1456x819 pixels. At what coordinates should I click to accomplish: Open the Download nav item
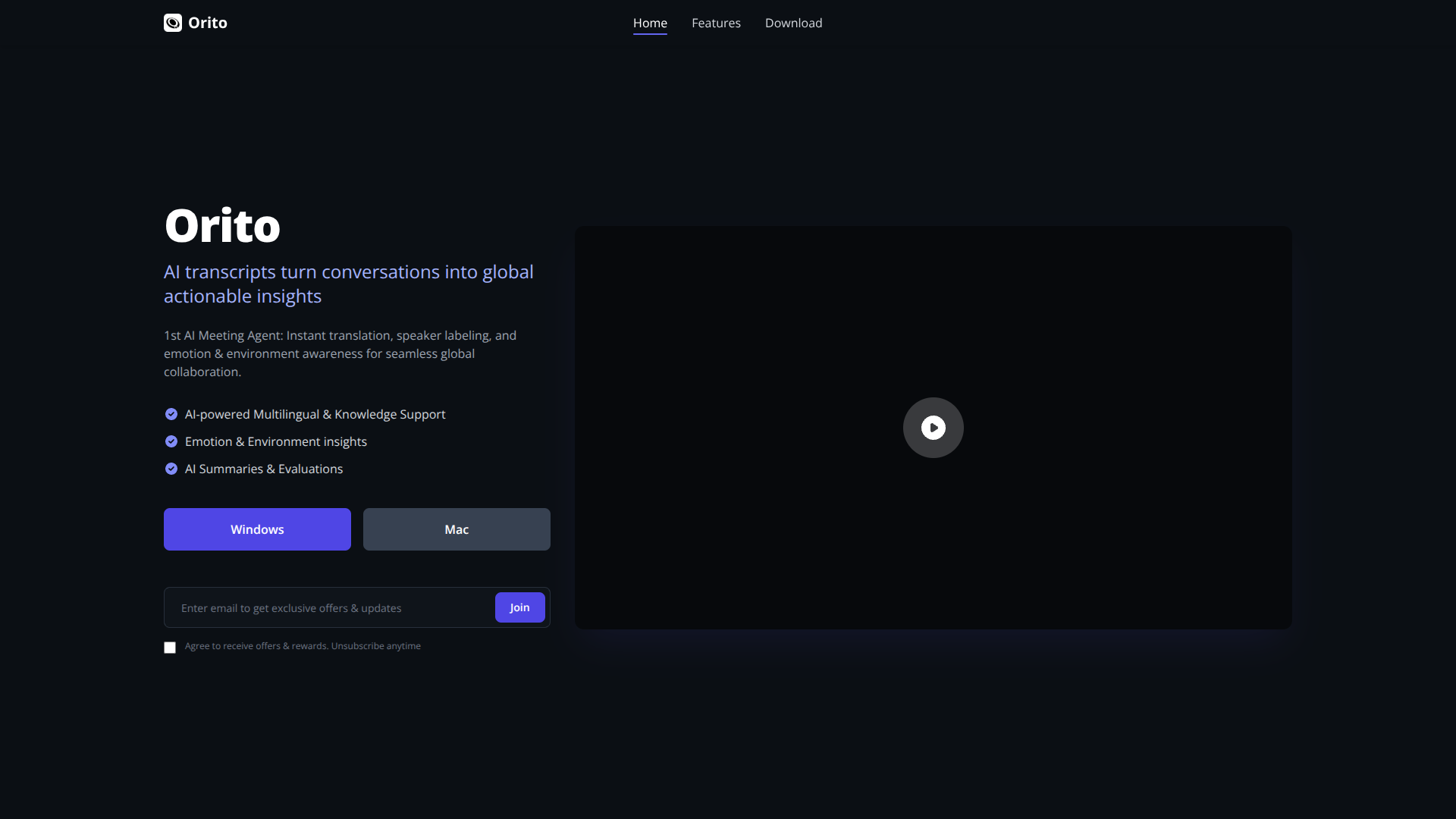click(x=793, y=23)
